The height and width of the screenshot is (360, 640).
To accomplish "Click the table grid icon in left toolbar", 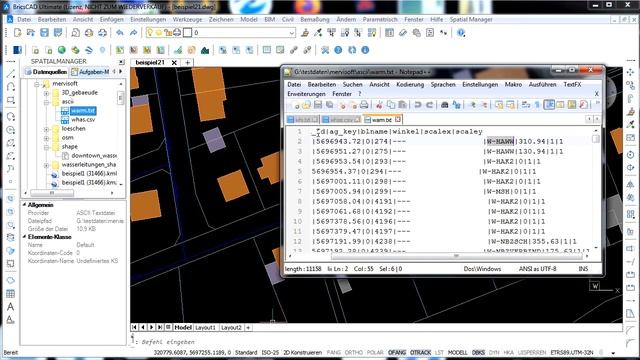I will pyautogui.click(x=11, y=293).
